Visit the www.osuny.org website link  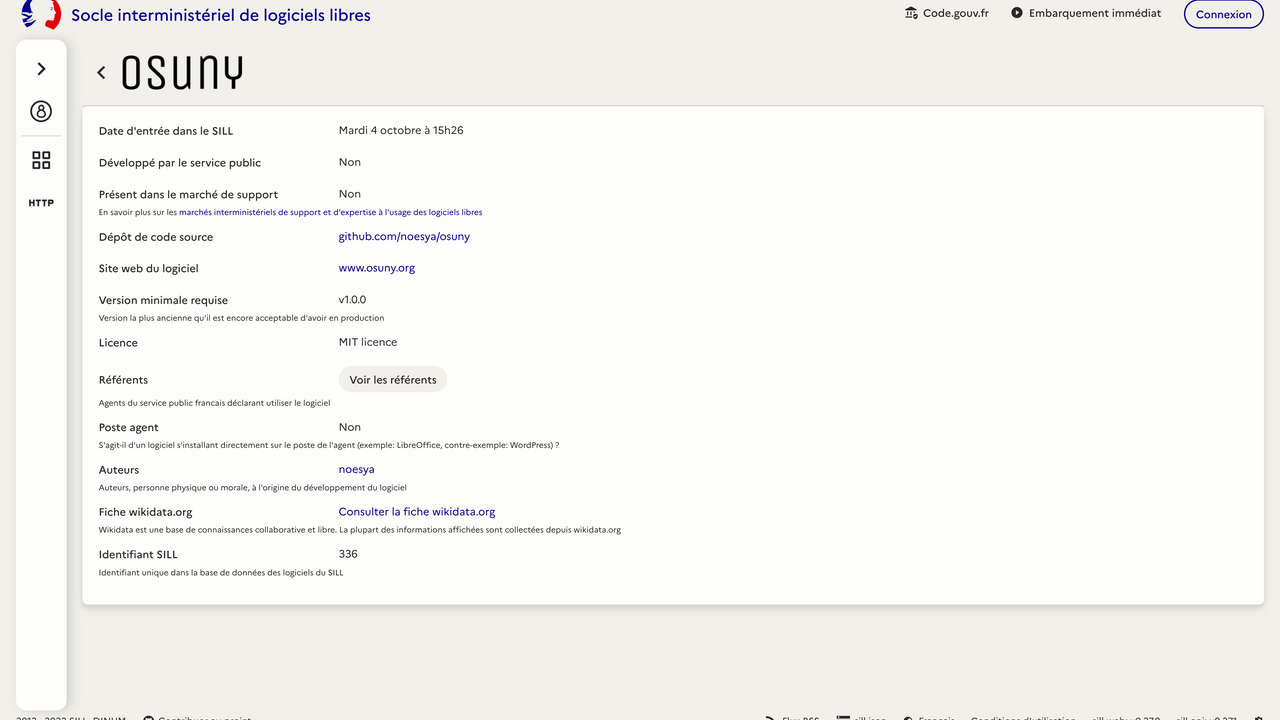[376, 268]
